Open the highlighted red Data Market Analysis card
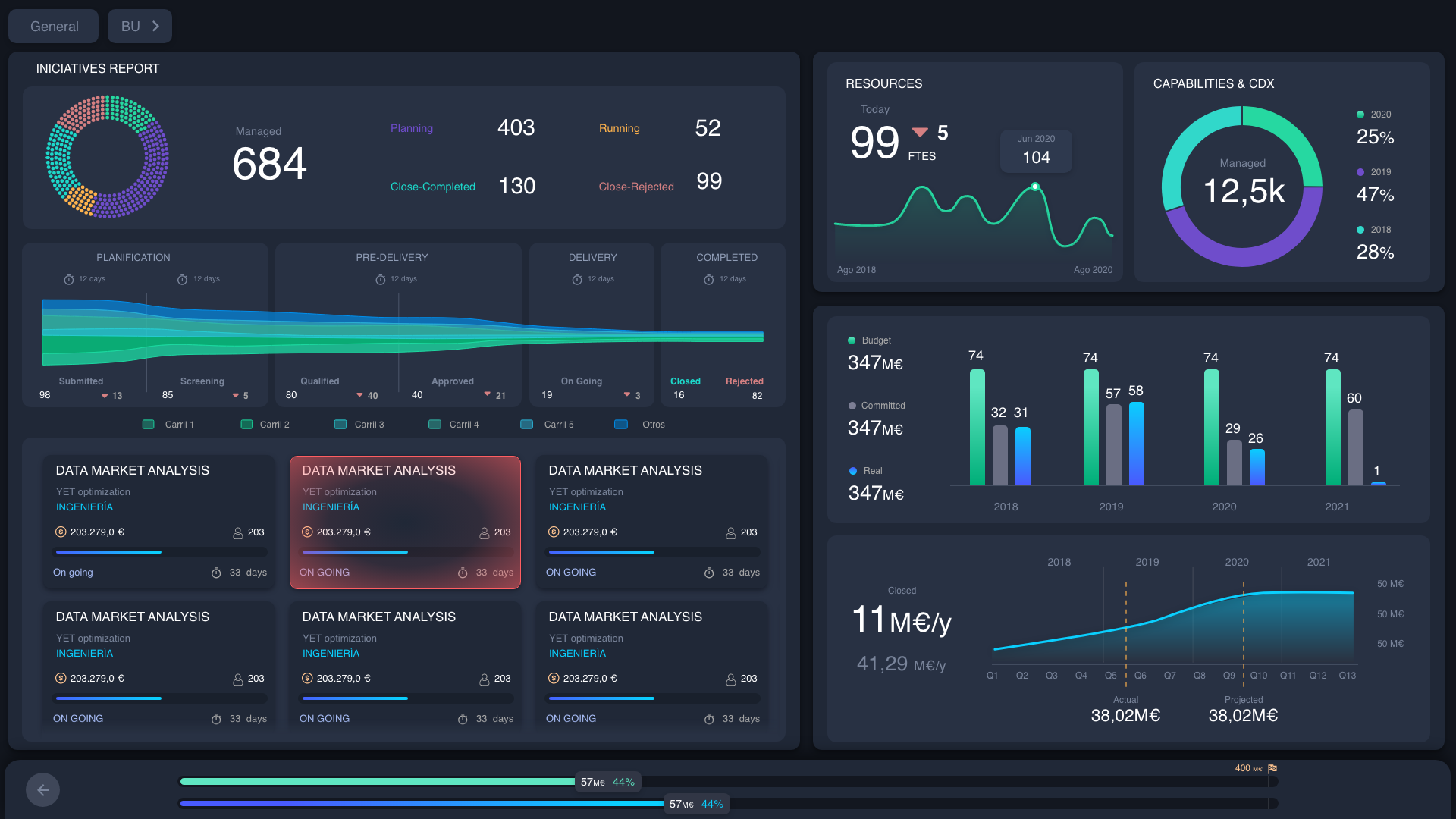This screenshot has height=819, width=1456. (405, 522)
